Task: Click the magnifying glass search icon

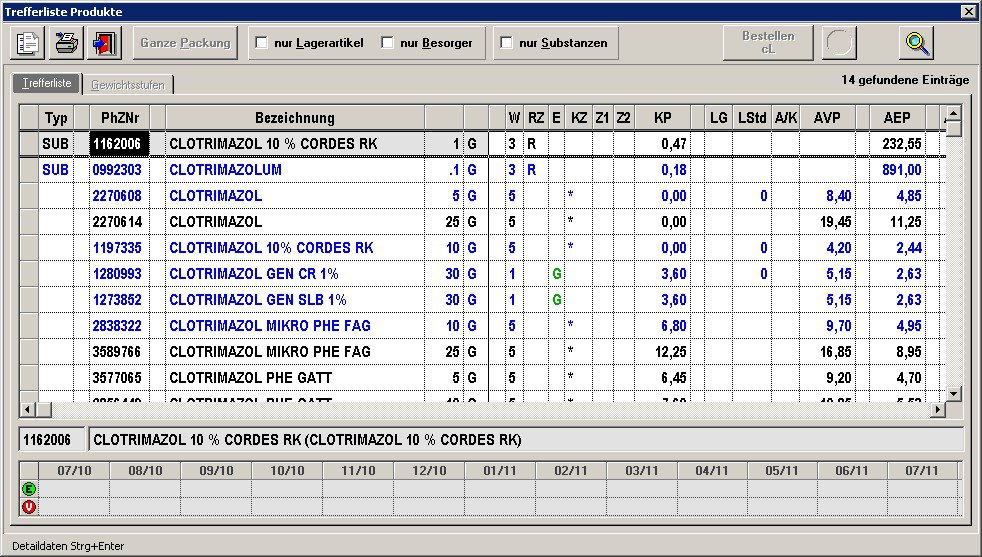Action: (917, 43)
